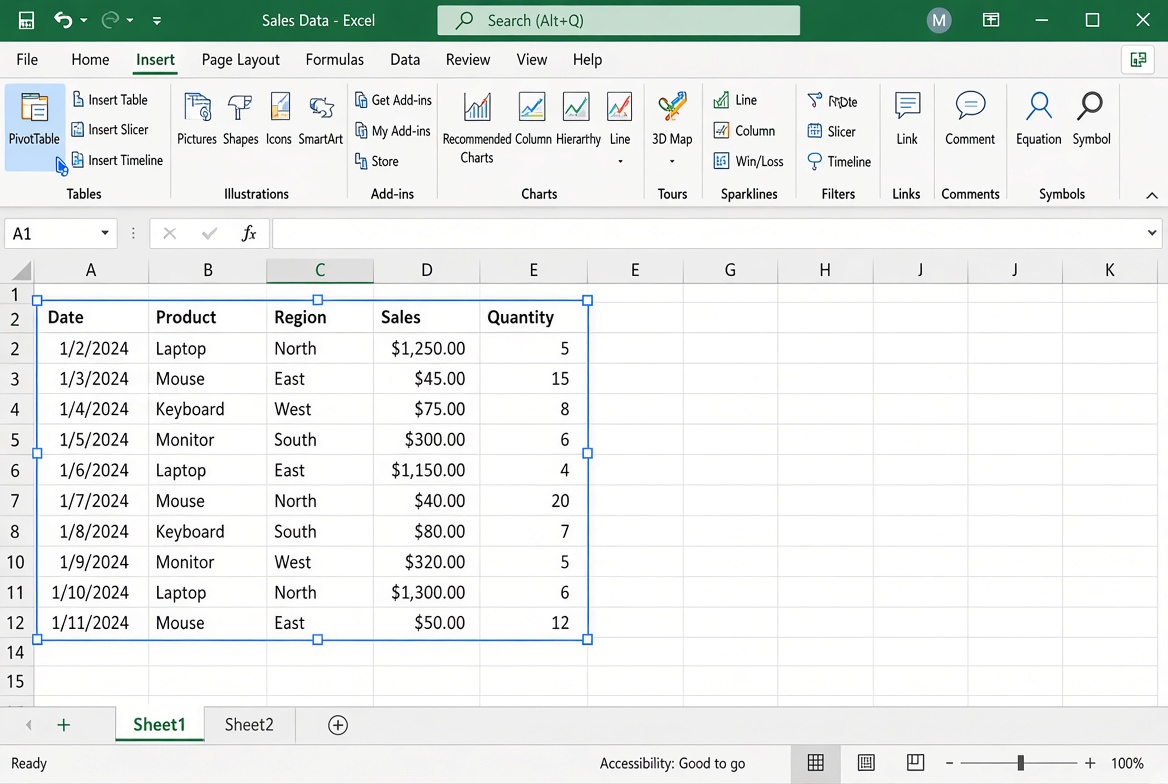Insert a Symbol
This screenshot has width=1168, height=784.
(1091, 119)
